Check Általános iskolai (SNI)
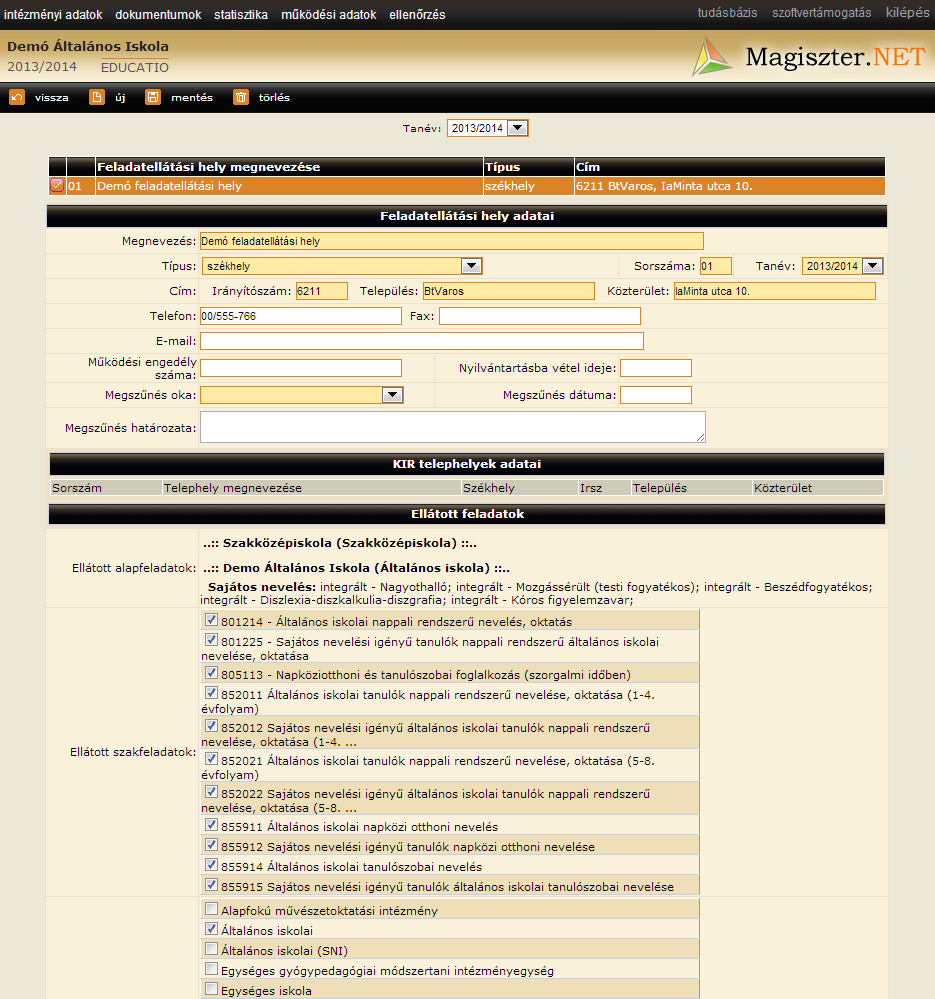Image resolution: width=935 pixels, height=999 pixels. pos(211,949)
